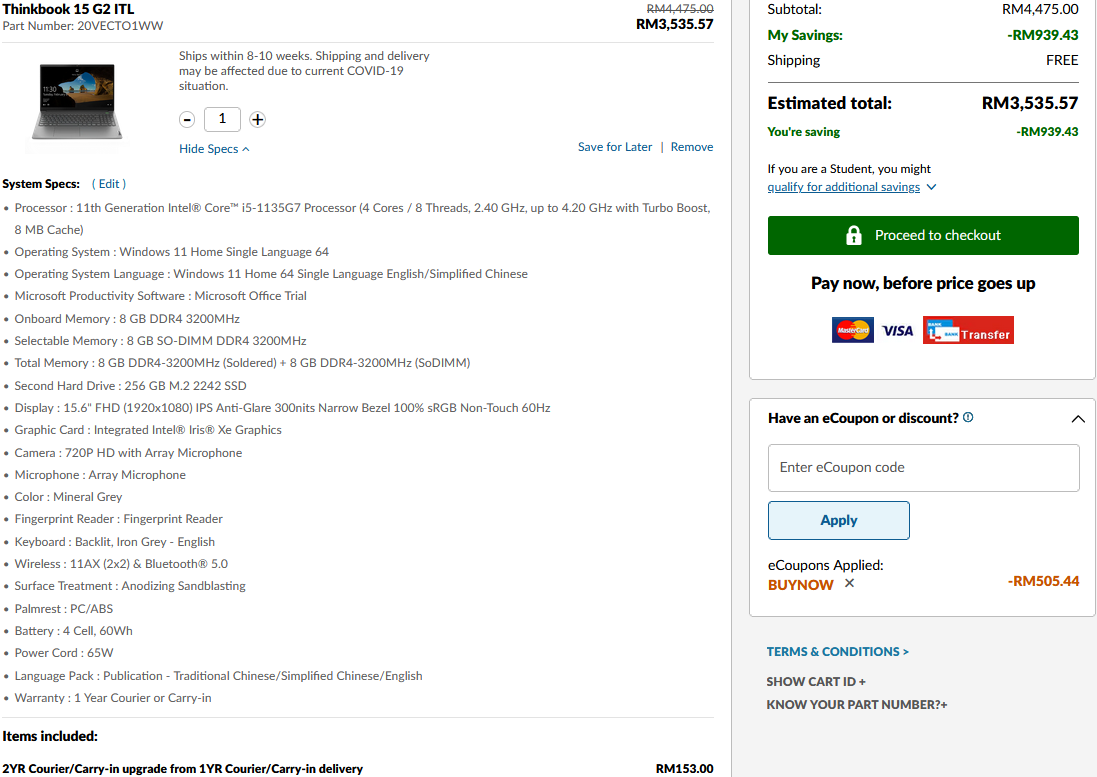Screen dimensions: 1097x777
Task: Click the VISA payment icon
Action: tap(898, 331)
